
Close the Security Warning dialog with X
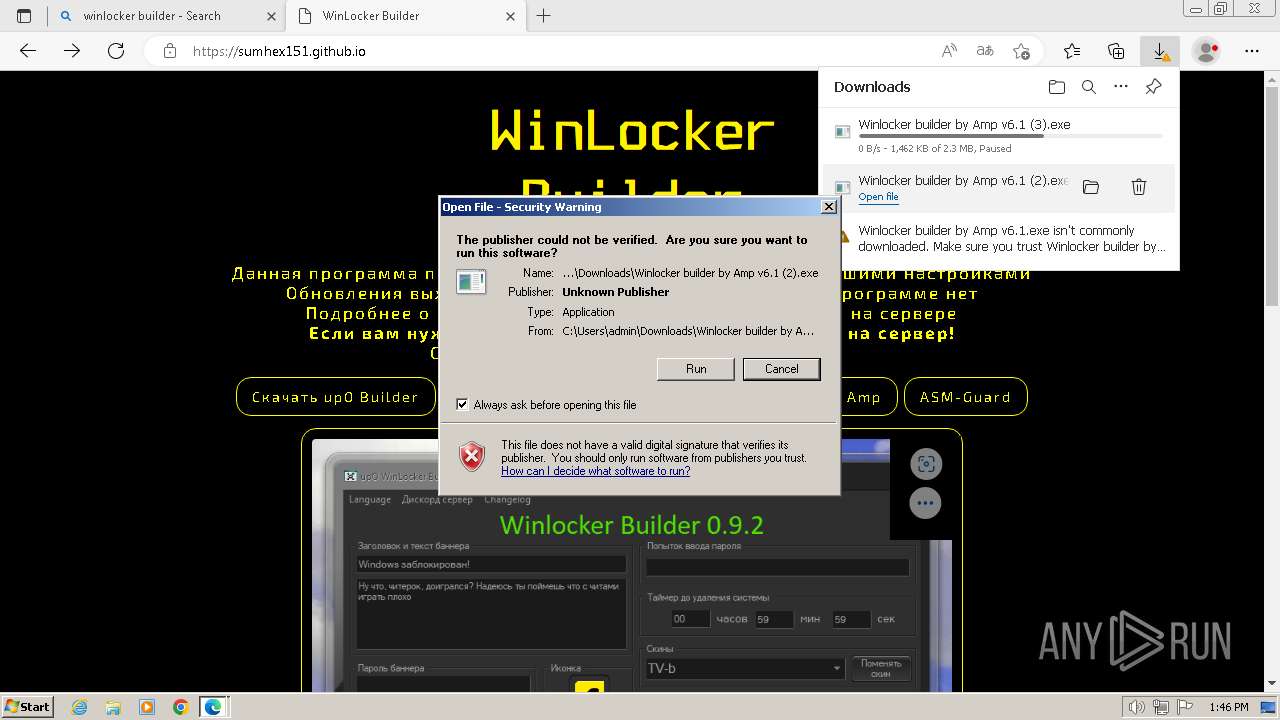coord(828,207)
